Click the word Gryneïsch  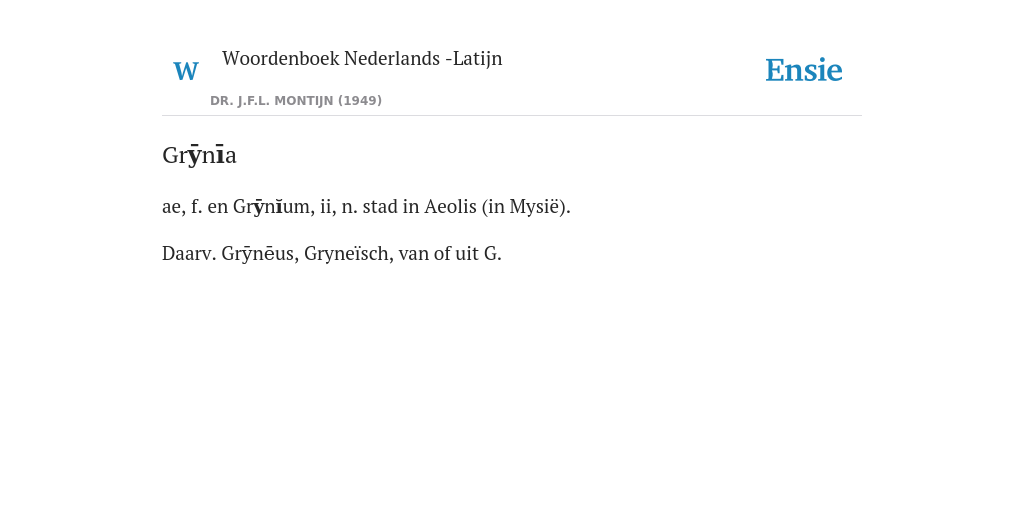(x=349, y=253)
